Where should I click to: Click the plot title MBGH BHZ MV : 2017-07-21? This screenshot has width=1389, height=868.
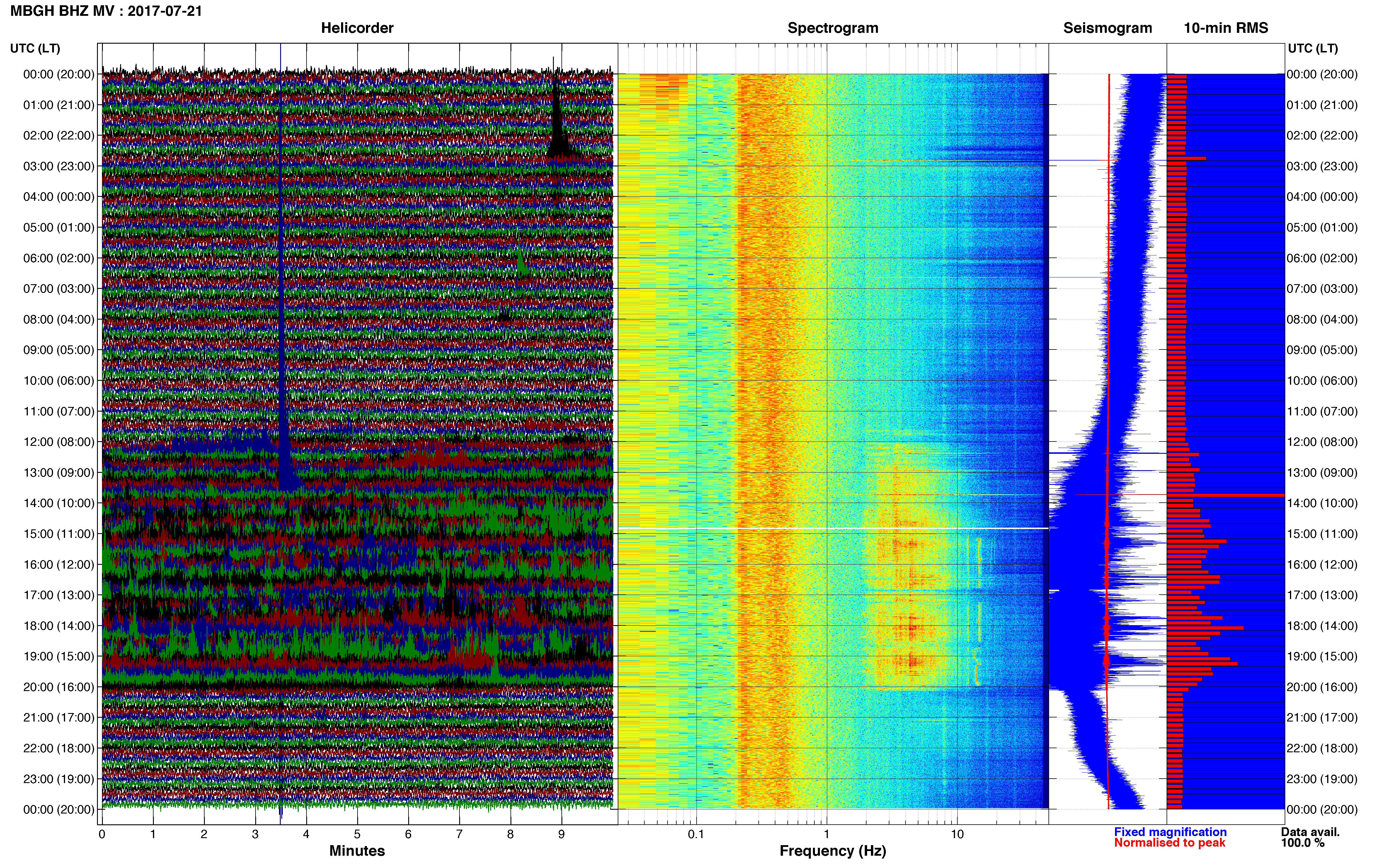point(106,11)
